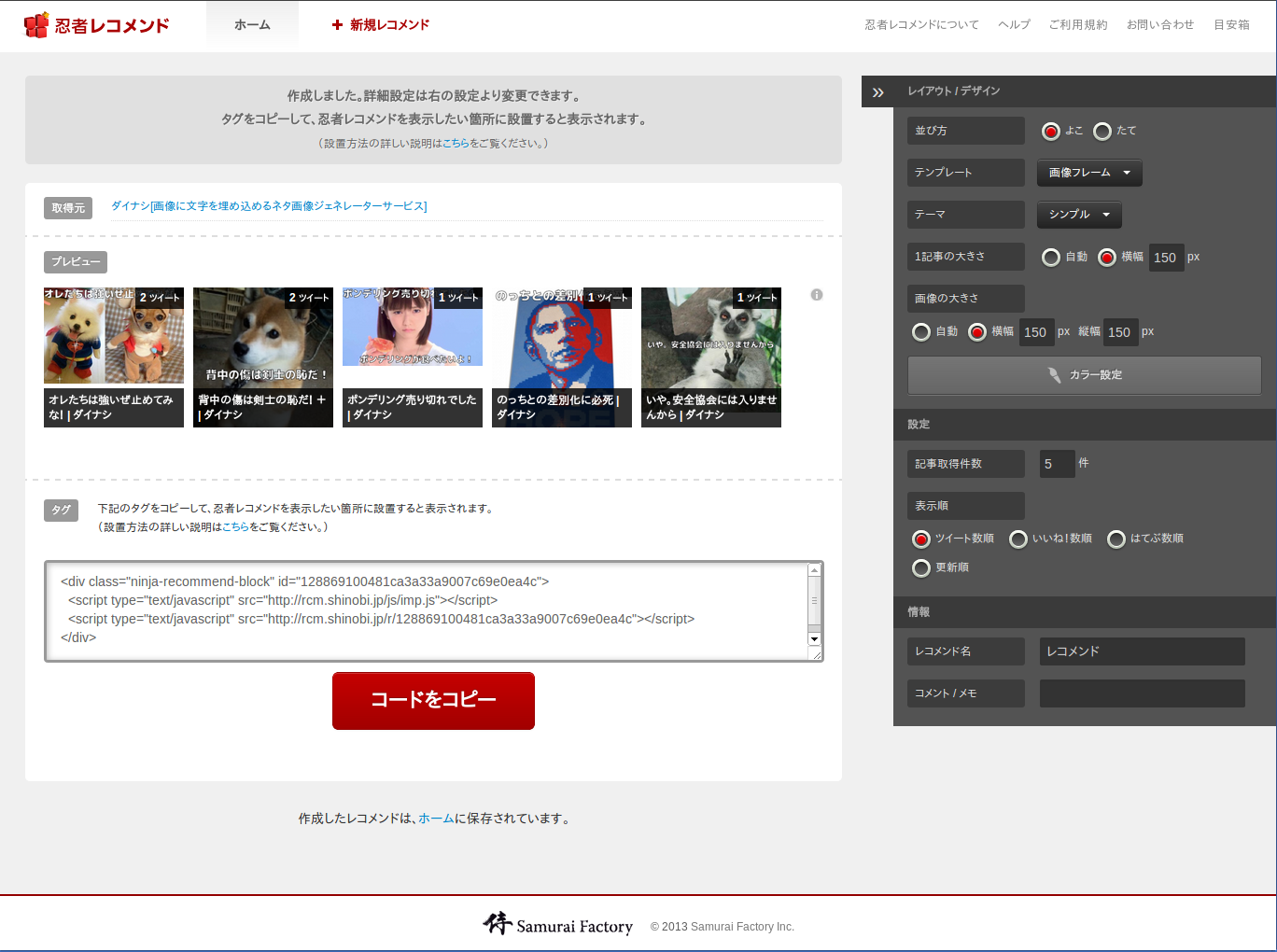Click the 取得元 label
Viewport: 1277px width, 952px height.
pyautogui.click(x=68, y=208)
